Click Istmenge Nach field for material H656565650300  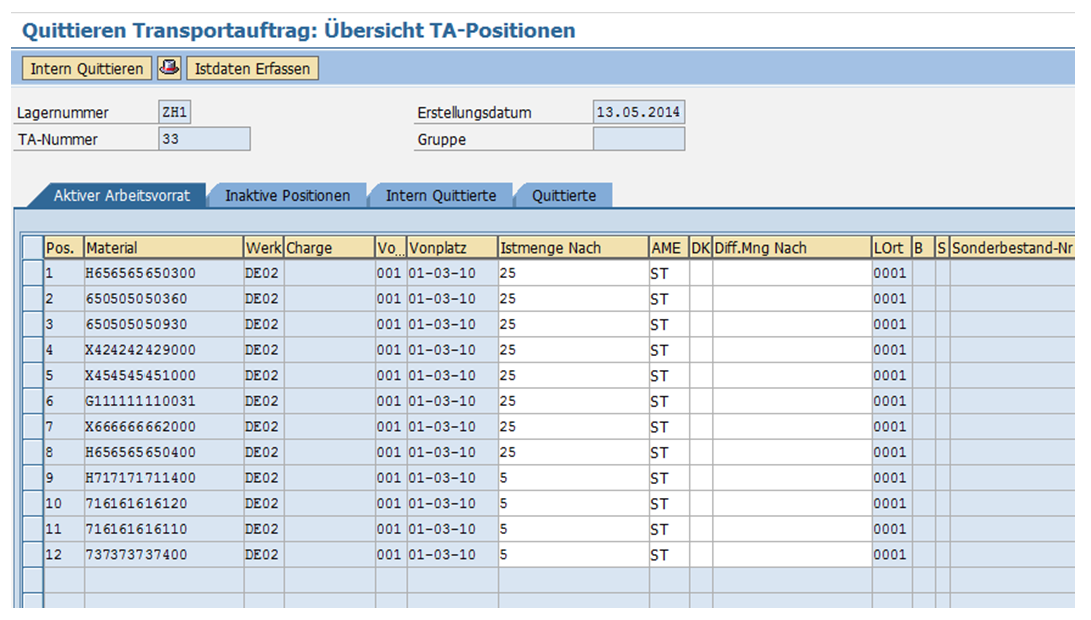571,273
